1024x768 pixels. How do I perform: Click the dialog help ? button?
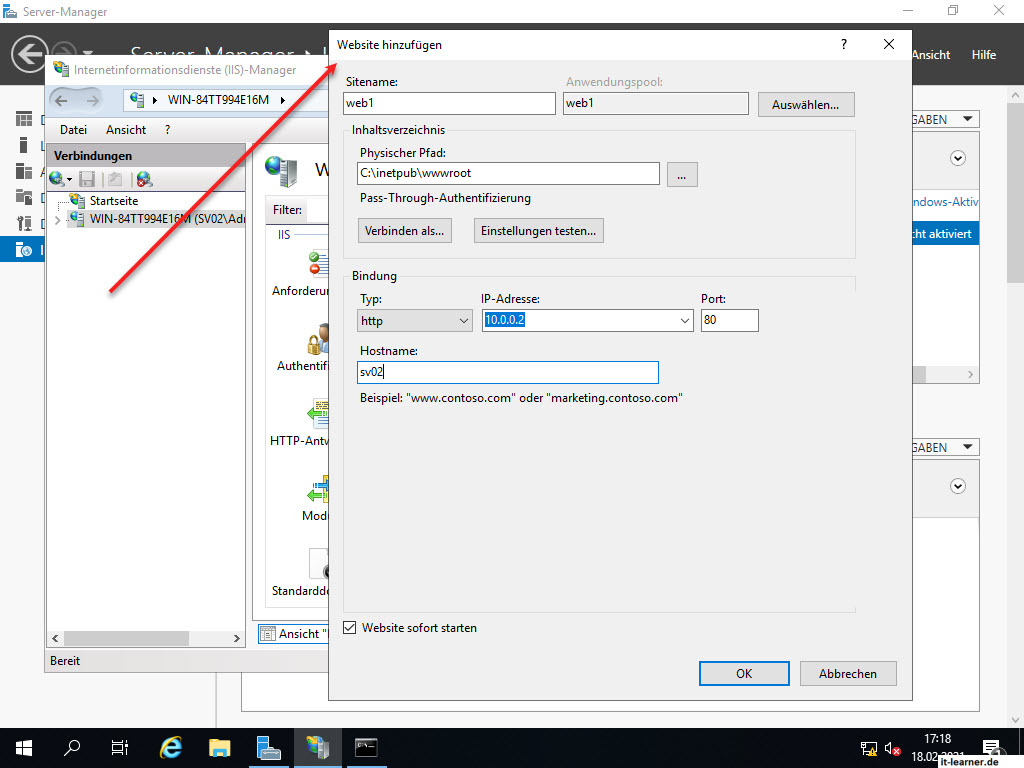pyautogui.click(x=844, y=44)
